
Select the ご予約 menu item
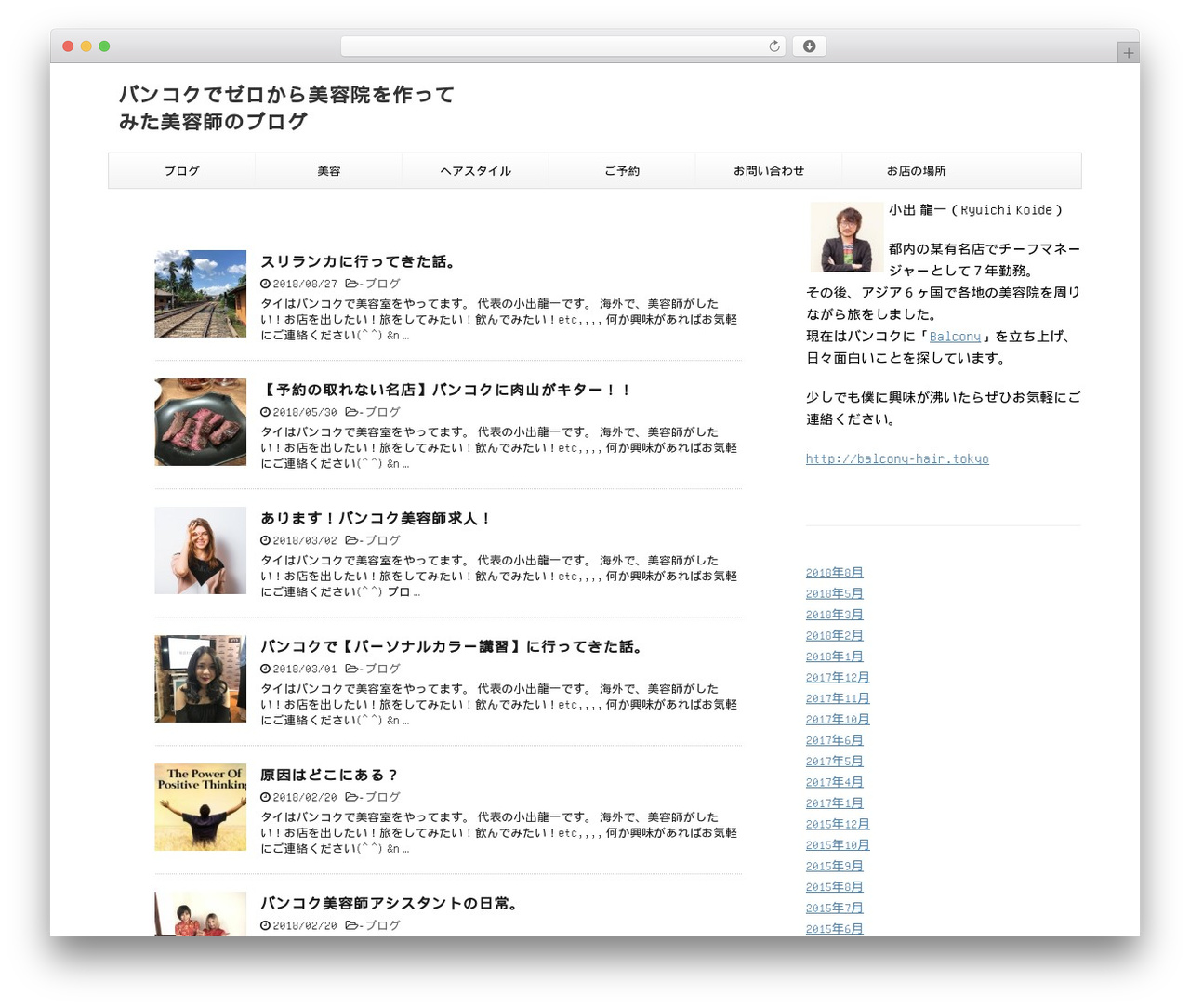click(x=622, y=171)
